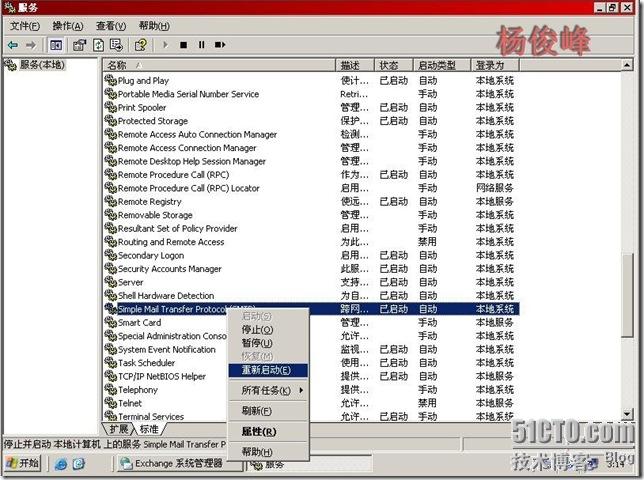Select Portable Media Serial Number Service row
644x480 pixels.
point(311,94)
